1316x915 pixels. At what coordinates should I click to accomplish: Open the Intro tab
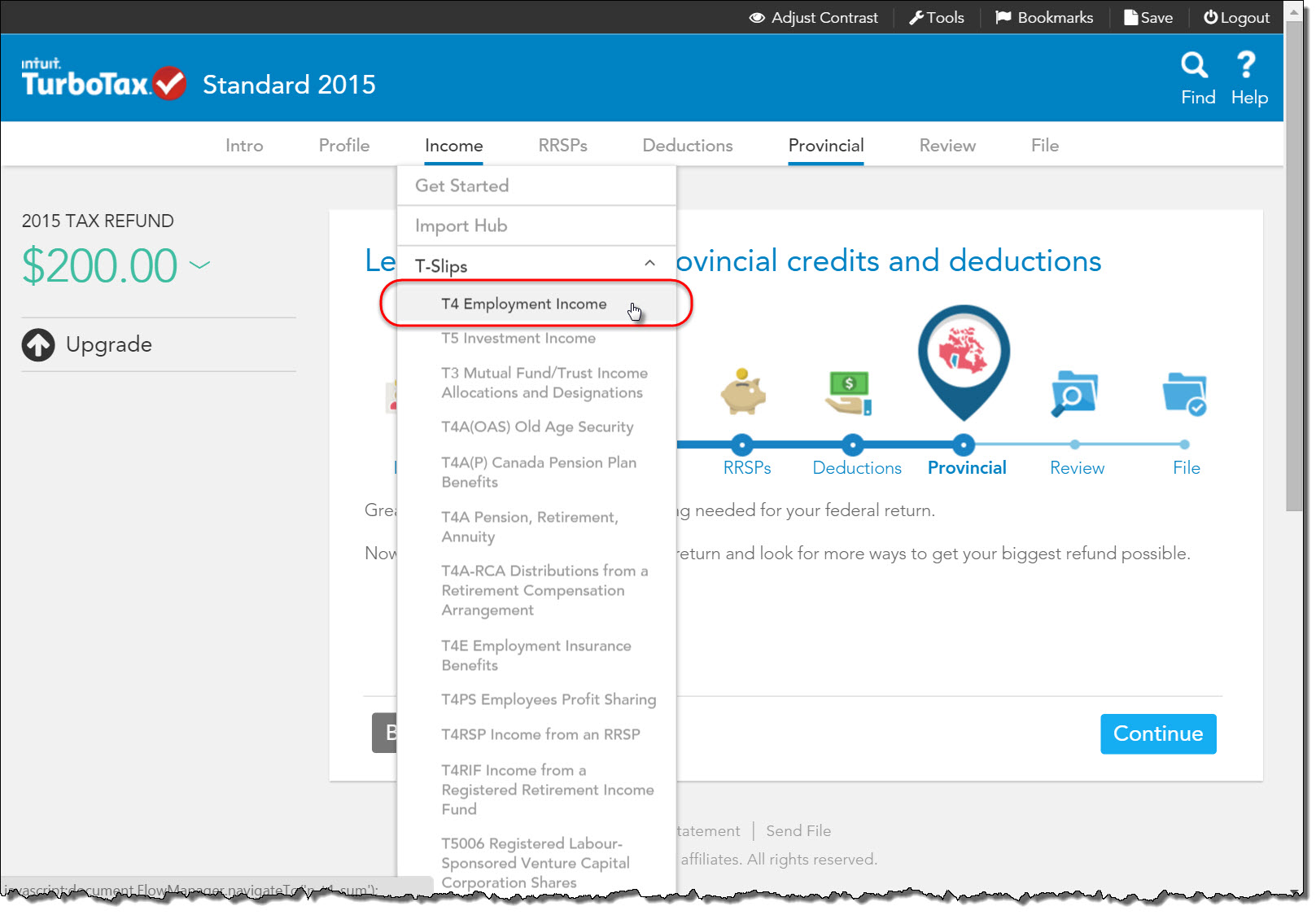point(244,146)
